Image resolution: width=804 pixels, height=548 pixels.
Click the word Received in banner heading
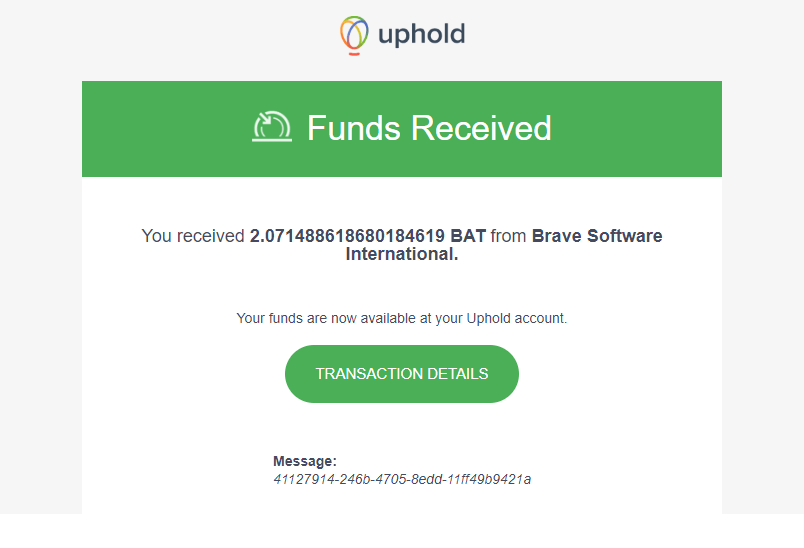pyautogui.click(x=481, y=128)
